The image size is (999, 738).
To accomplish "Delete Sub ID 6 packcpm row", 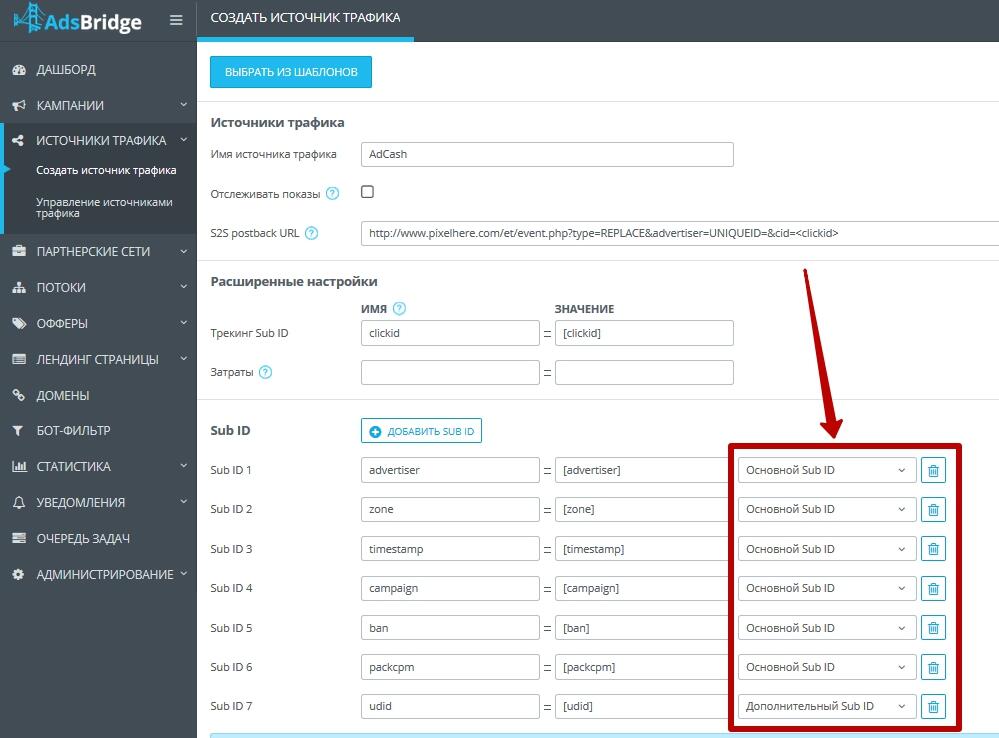I will [933, 667].
